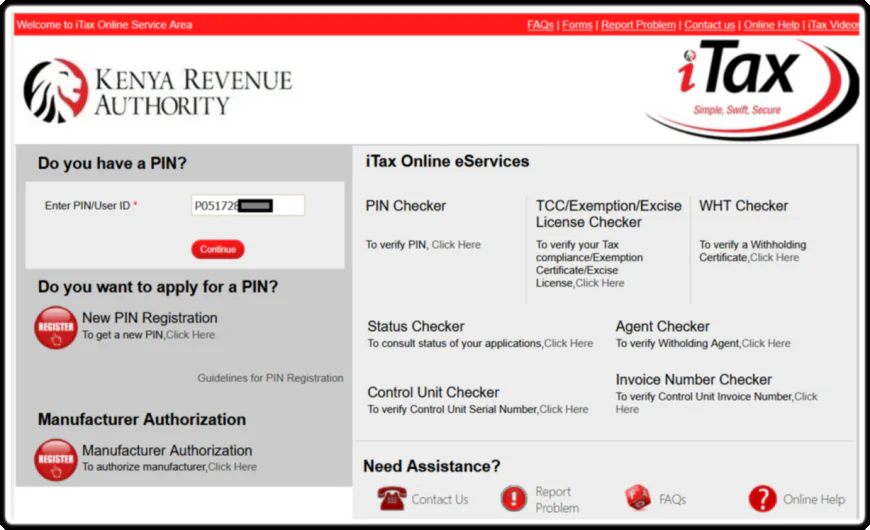
Task: Click the Report Problem text in Need Assistance
Action: (557, 499)
